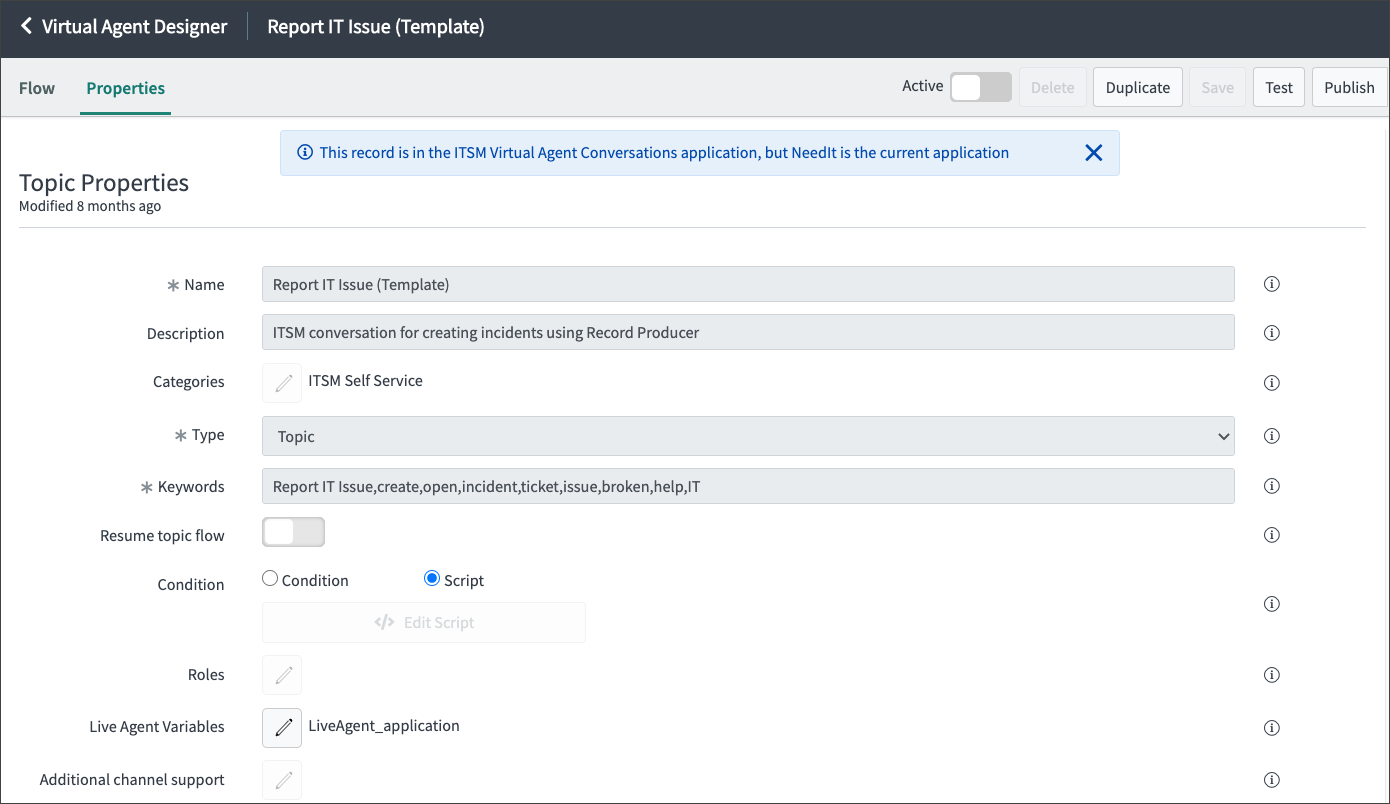Switch to the Flow tab
Screen dimensions: 1390x804
click(x=36, y=88)
